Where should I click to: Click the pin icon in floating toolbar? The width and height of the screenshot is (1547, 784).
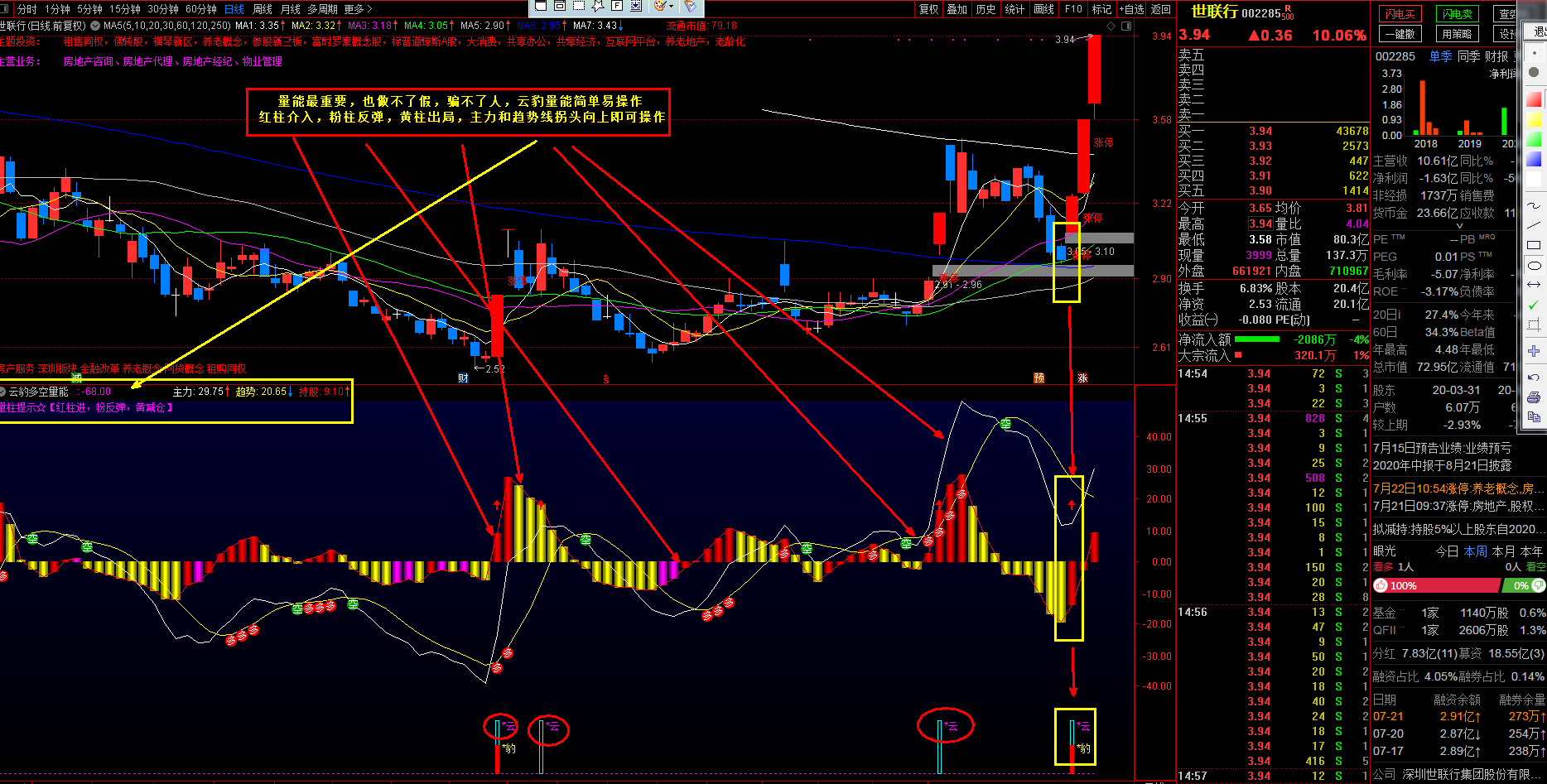(689, 6)
